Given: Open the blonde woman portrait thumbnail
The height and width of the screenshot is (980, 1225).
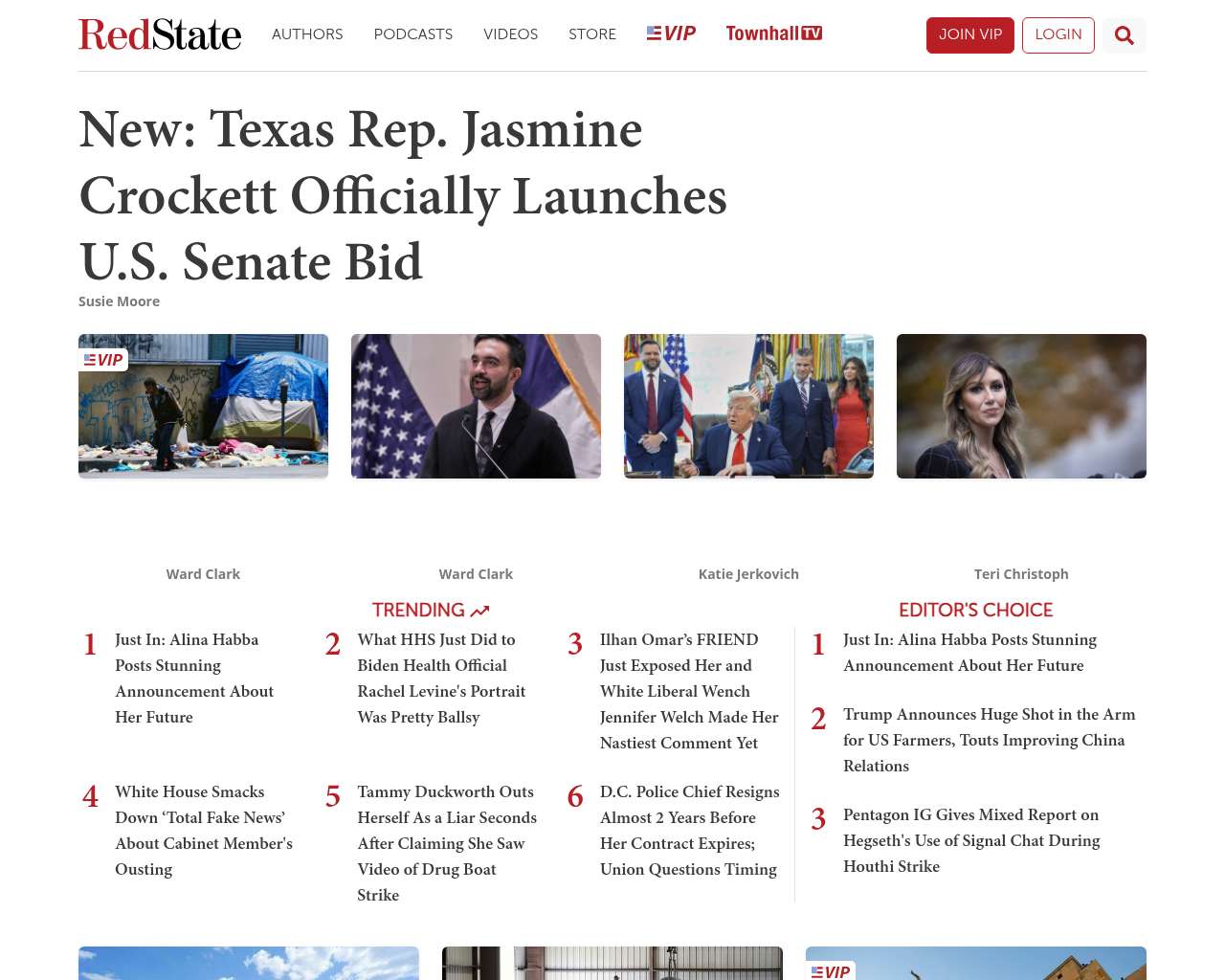Looking at the screenshot, I should tap(1021, 406).
